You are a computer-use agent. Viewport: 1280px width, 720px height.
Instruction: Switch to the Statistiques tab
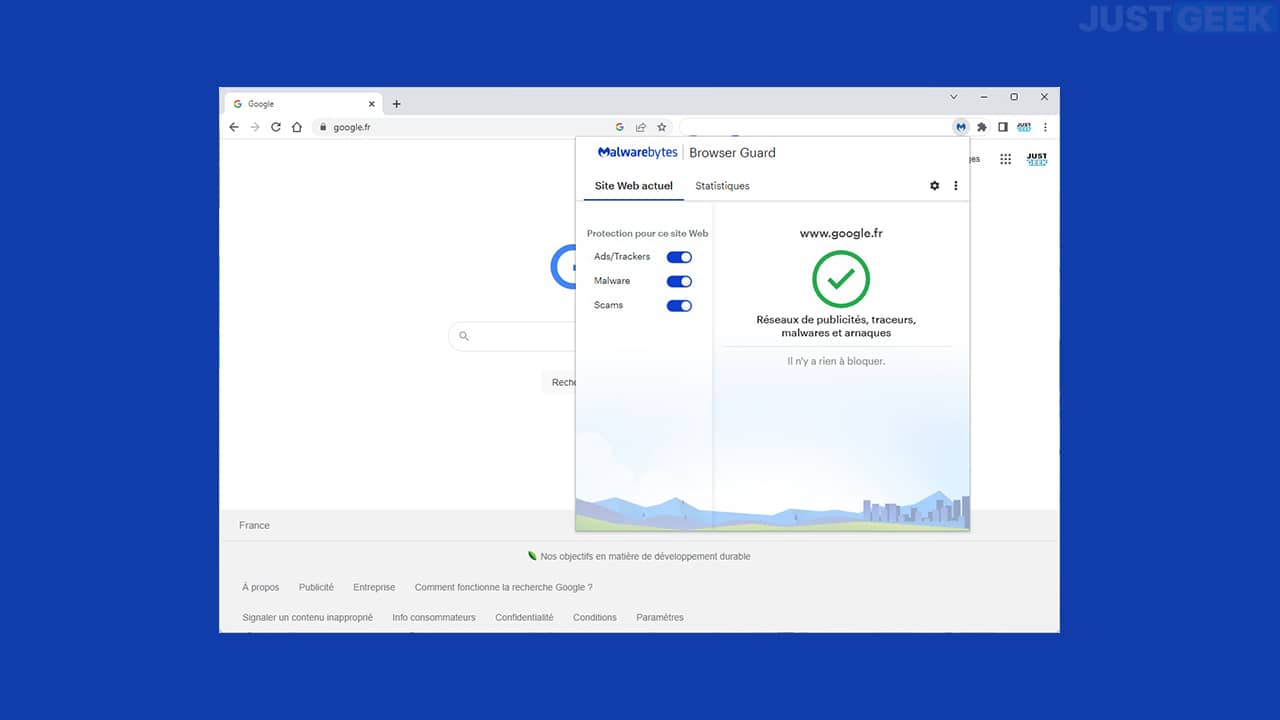[722, 186]
